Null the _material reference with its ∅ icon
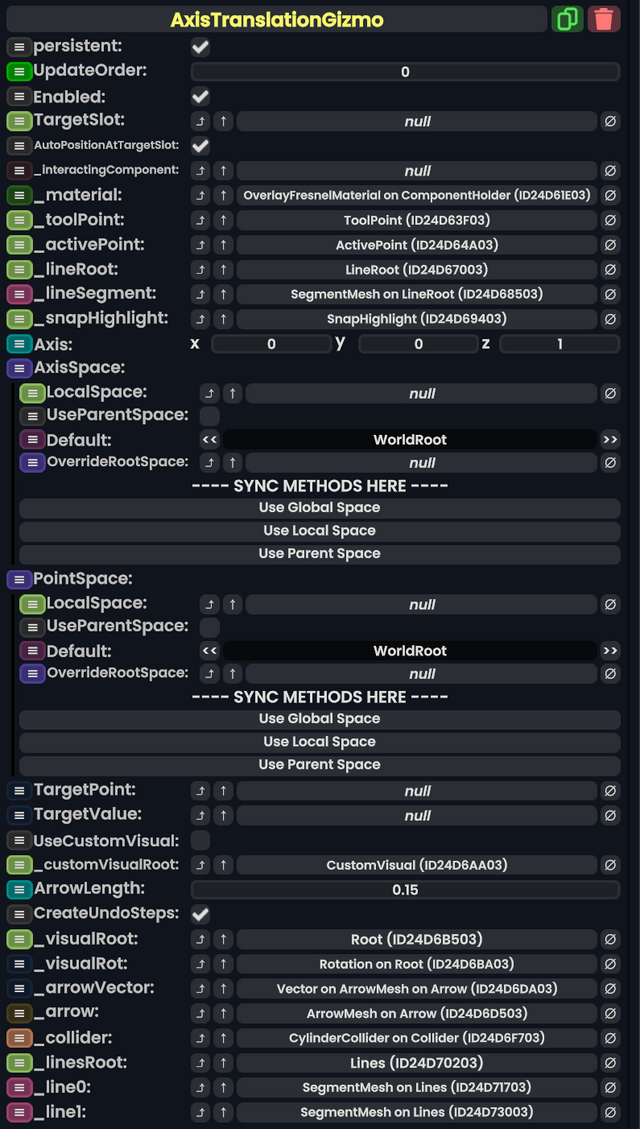Screen dimensions: 640x1129 point(611,195)
